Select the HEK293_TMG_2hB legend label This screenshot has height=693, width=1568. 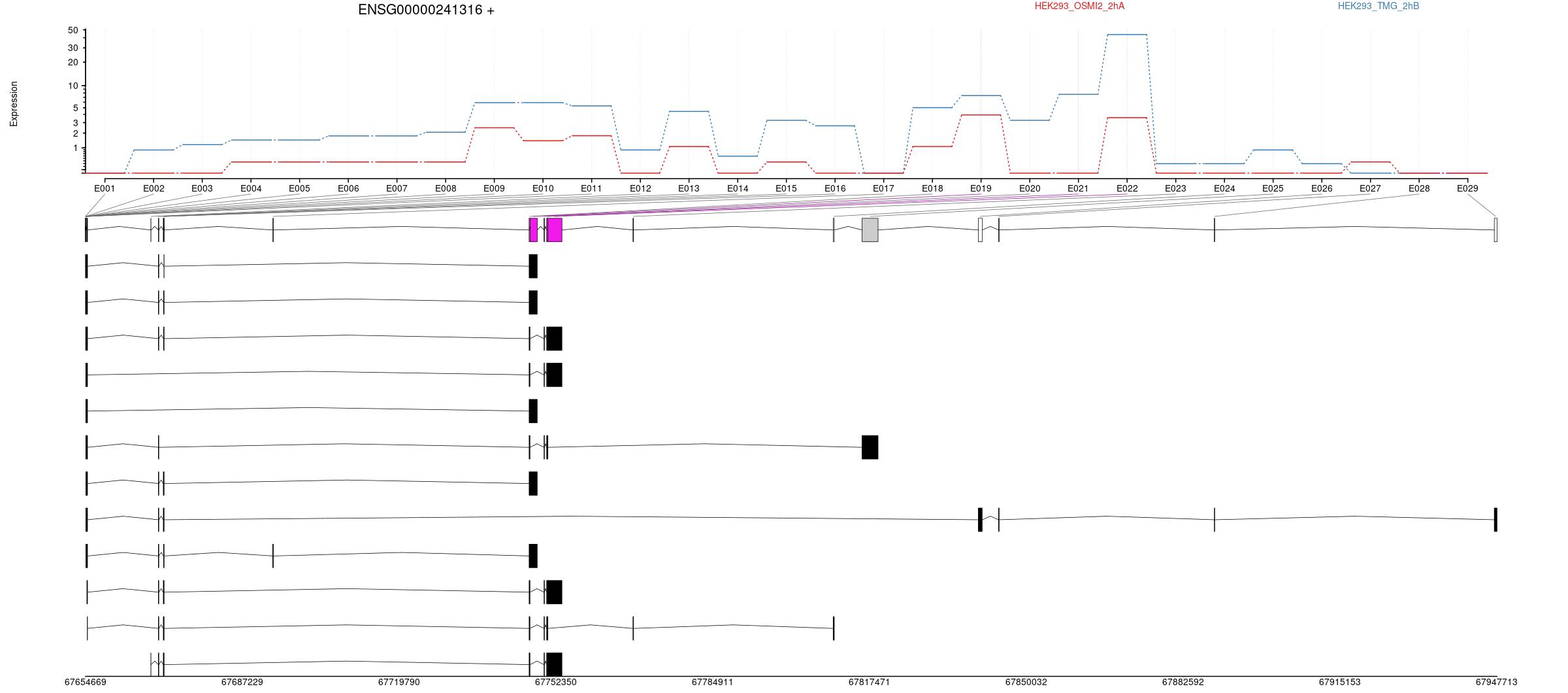(x=1379, y=6)
